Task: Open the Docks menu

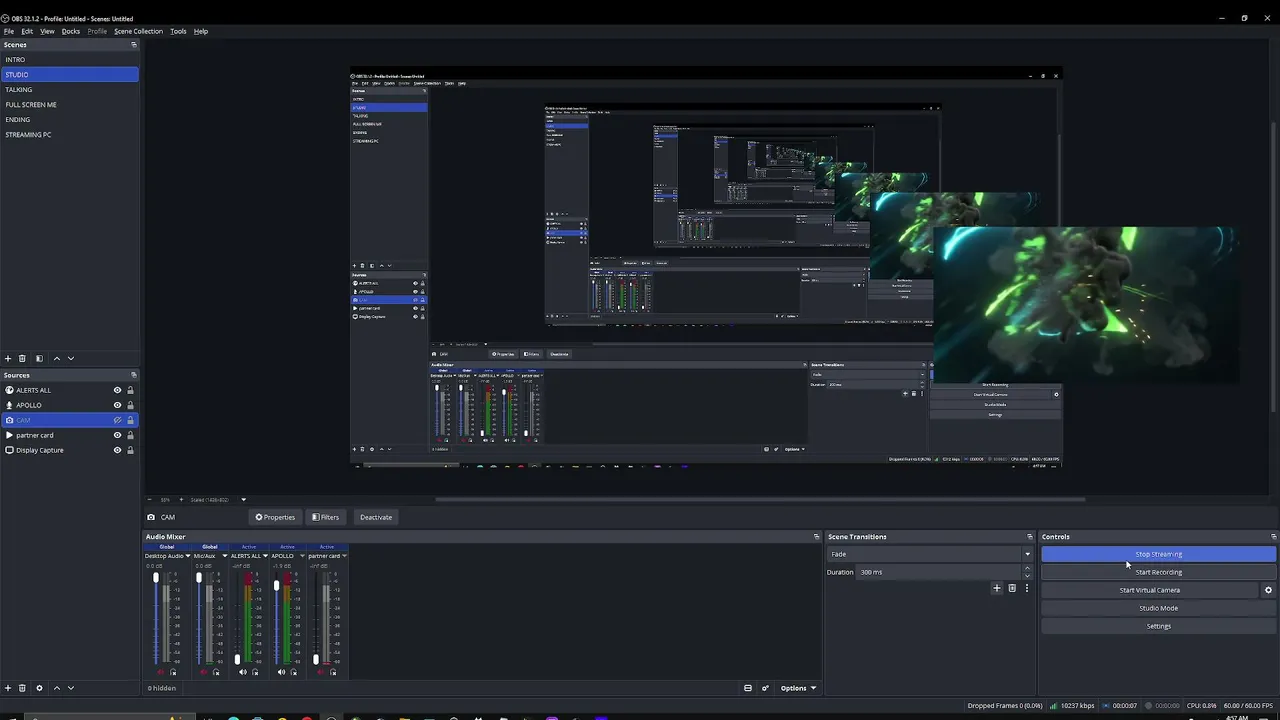Action: (70, 31)
